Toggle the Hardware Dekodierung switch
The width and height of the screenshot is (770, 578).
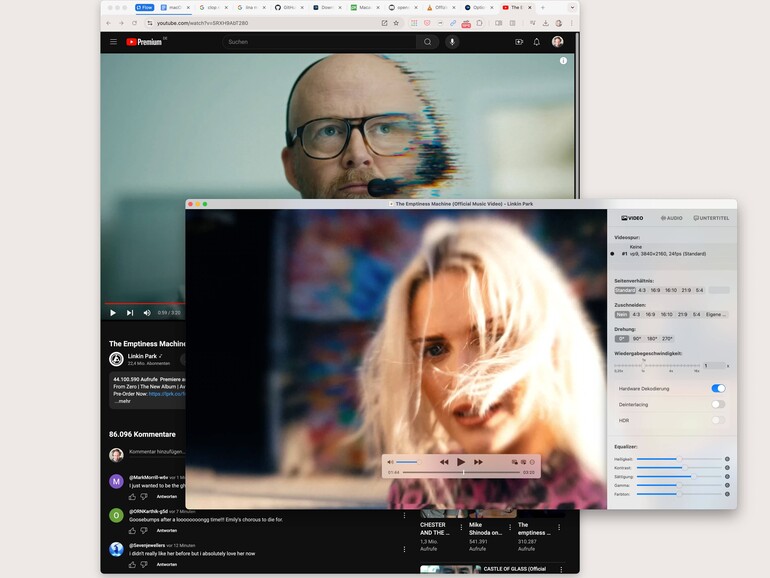click(718, 388)
